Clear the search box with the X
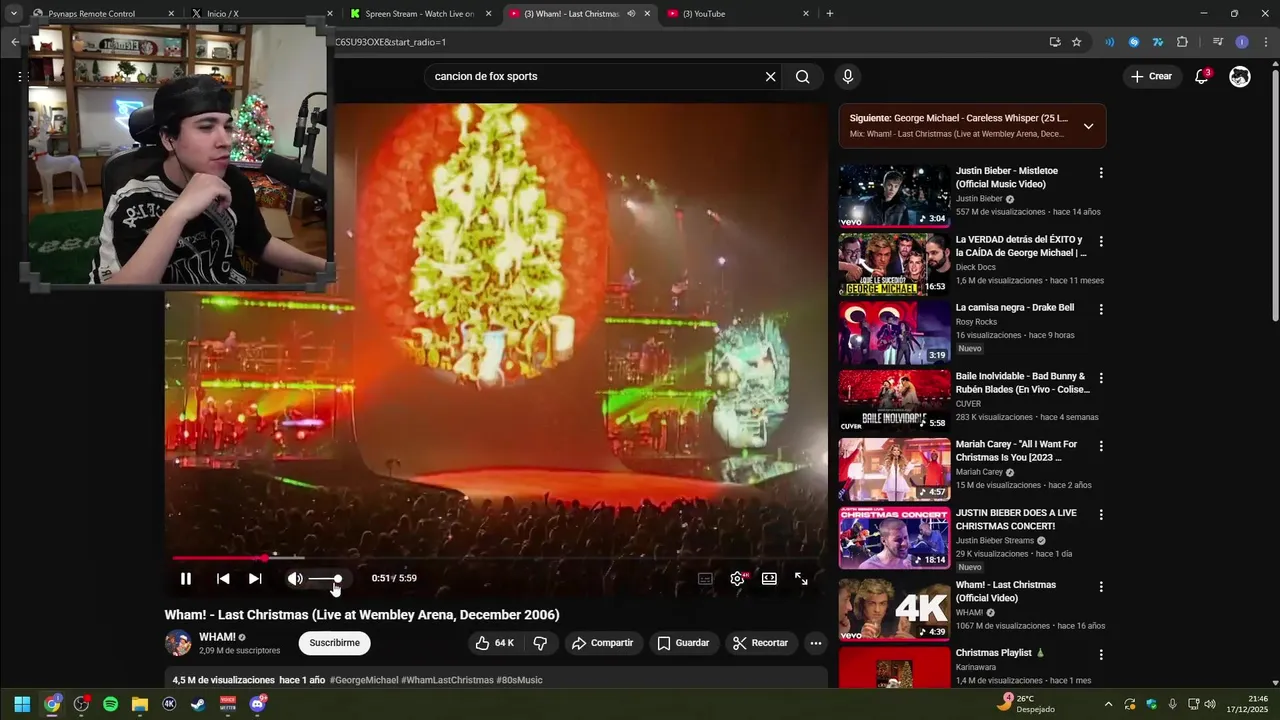Screen dimensions: 1280x720 click(x=770, y=77)
